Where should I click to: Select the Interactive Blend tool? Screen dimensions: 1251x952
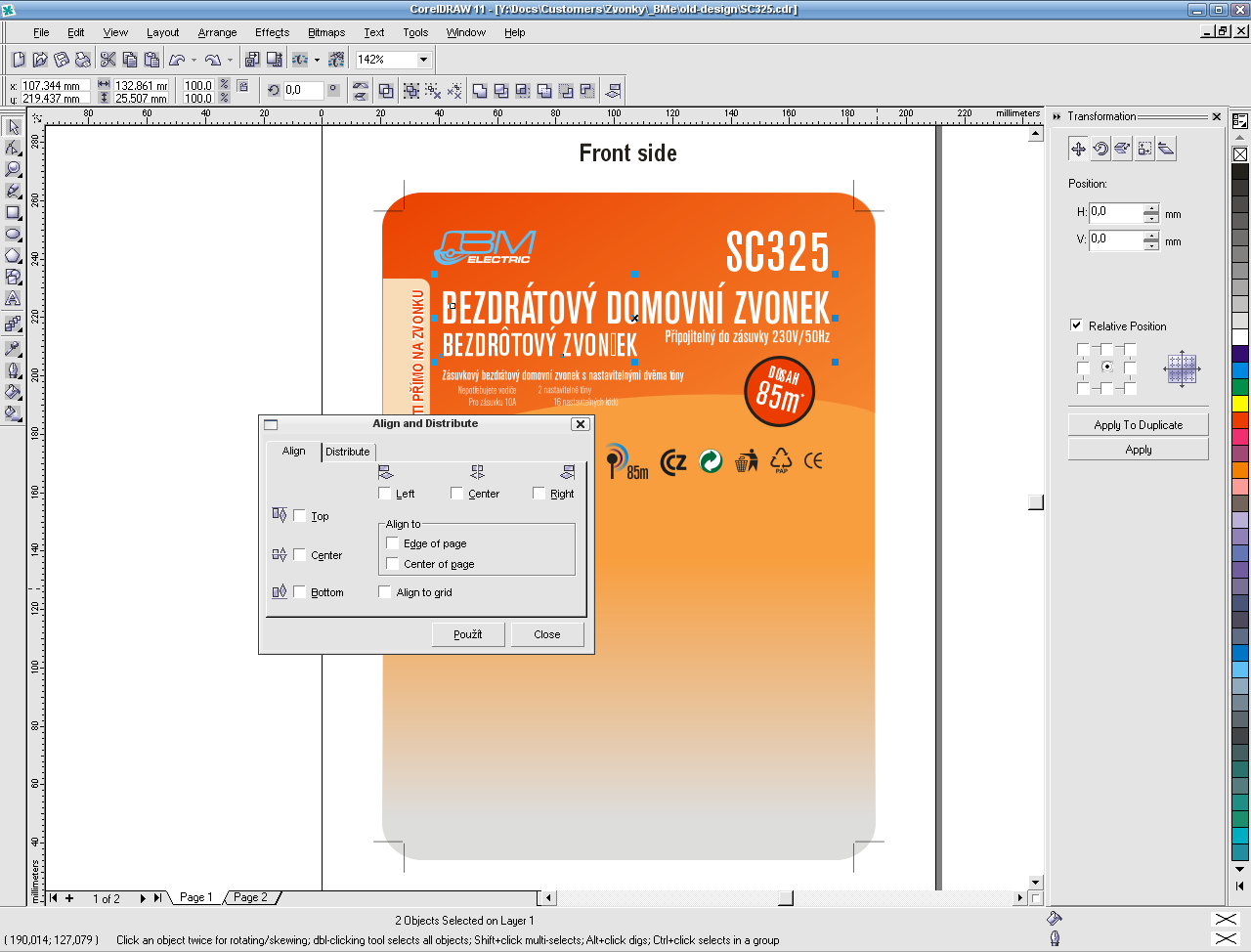pyautogui.click(x=13, y=324)
